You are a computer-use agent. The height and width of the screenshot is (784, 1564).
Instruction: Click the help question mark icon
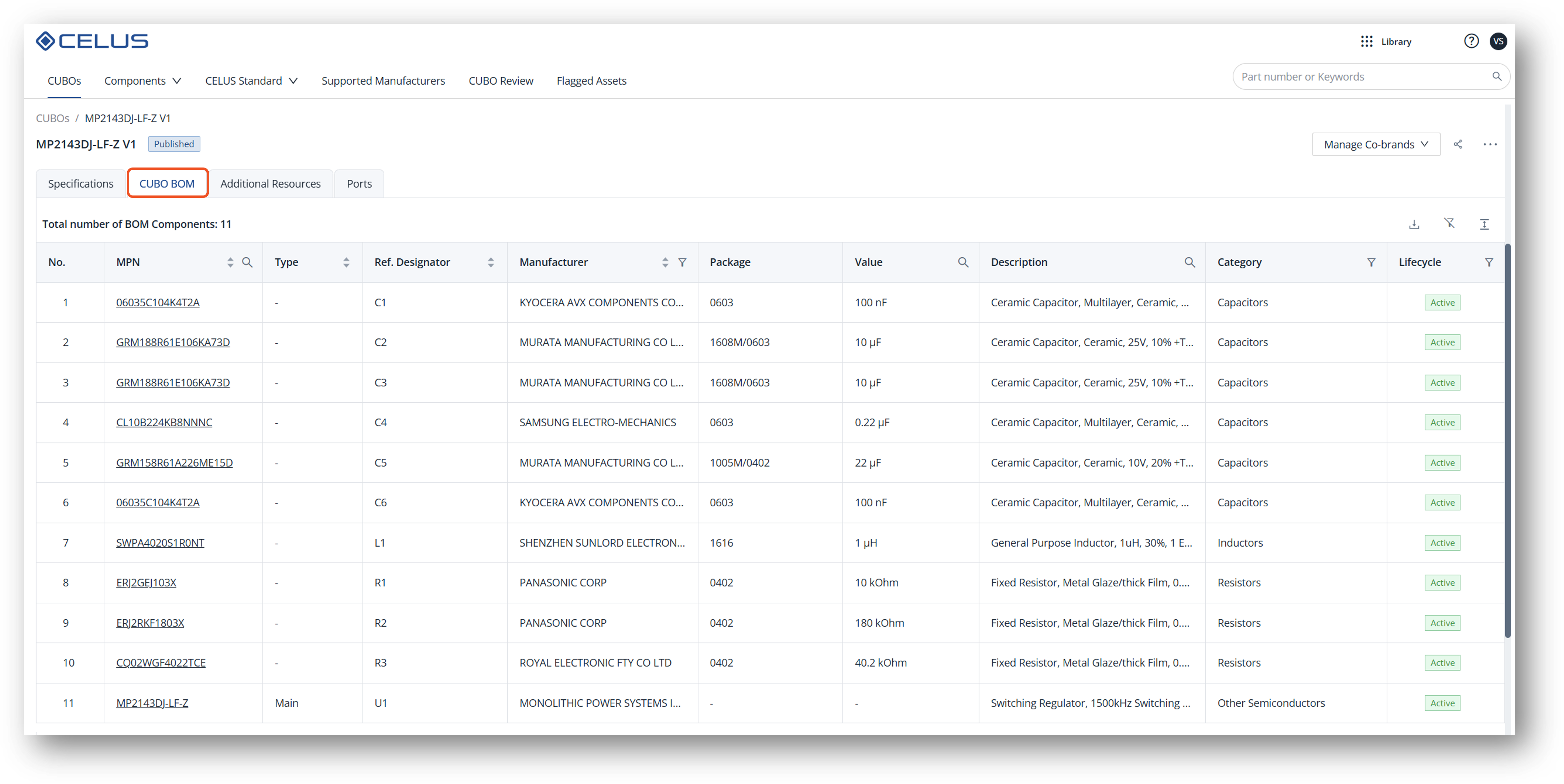coord(1471,41)
